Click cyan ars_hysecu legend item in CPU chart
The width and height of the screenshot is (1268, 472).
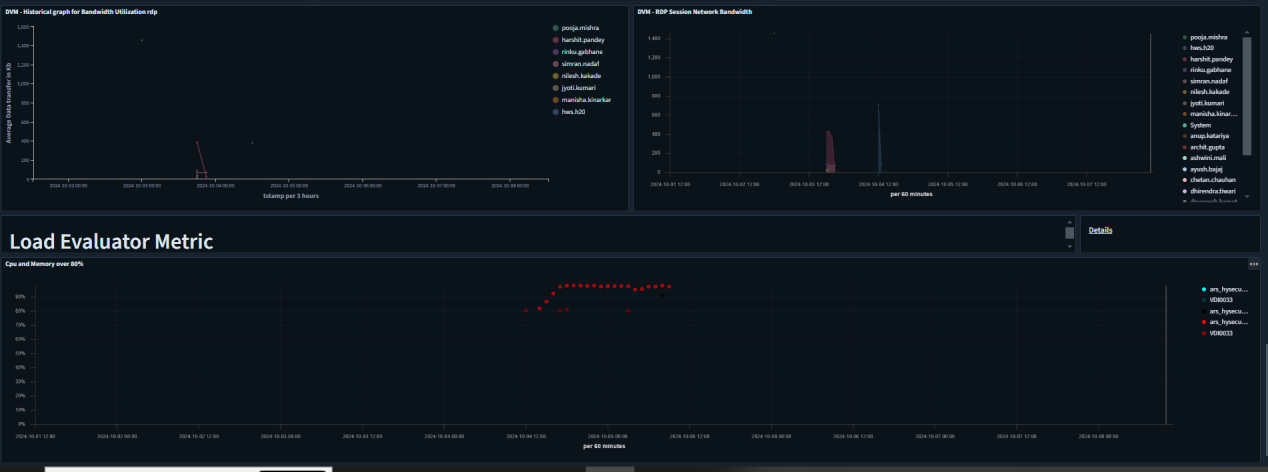point(1227,289)
